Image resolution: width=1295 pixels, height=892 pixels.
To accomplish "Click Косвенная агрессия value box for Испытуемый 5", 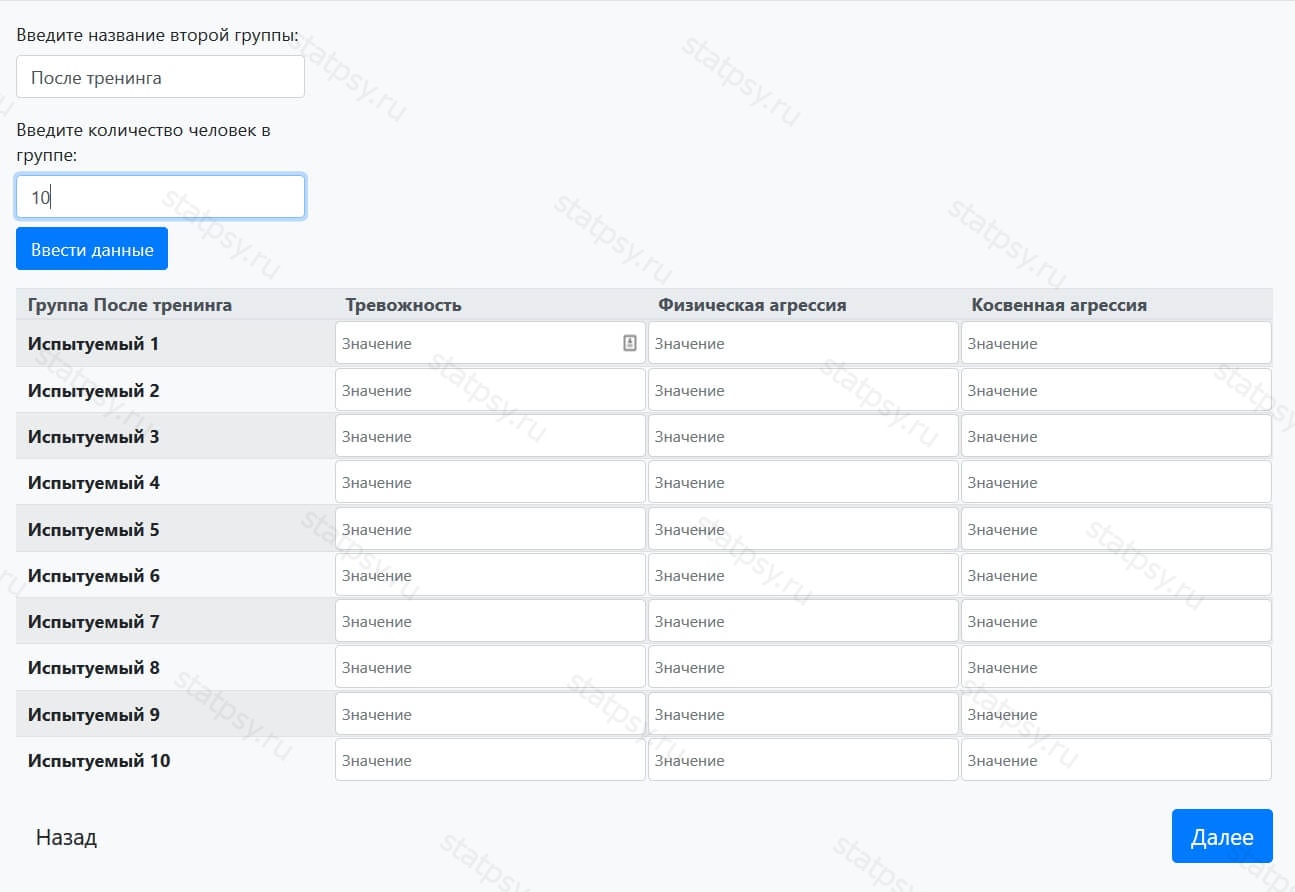I will point(1116,529).
